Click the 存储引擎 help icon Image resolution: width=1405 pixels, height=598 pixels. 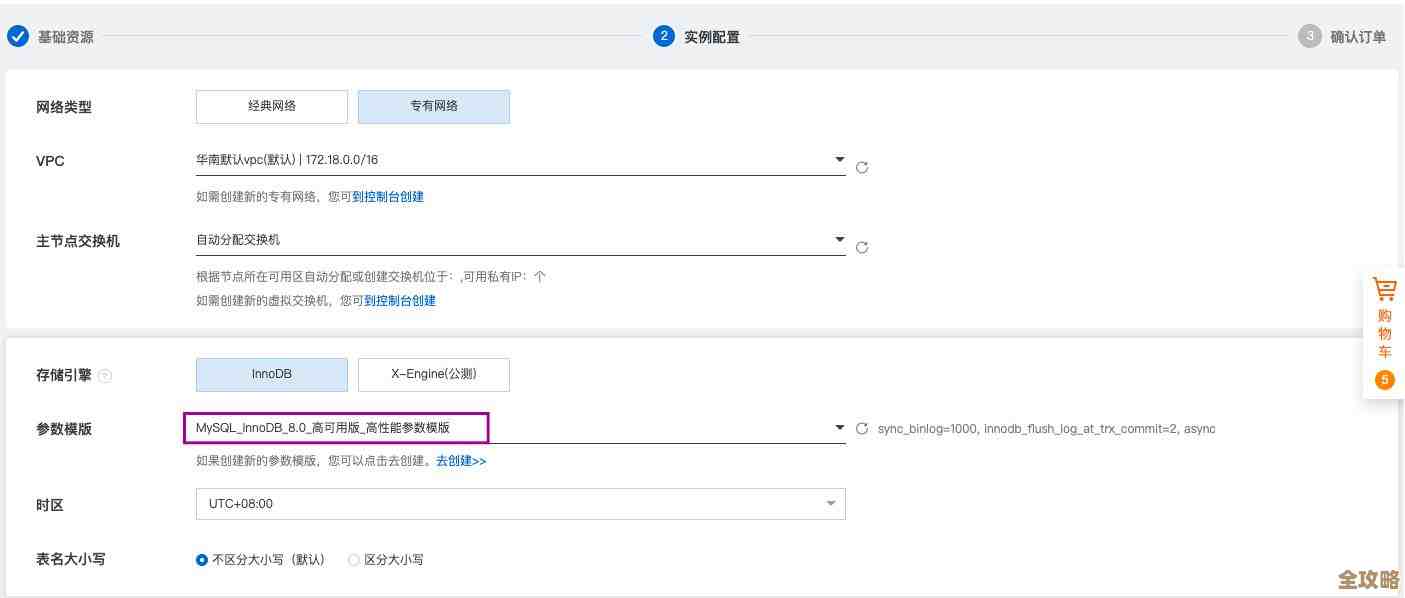click(x=106, y=375)
